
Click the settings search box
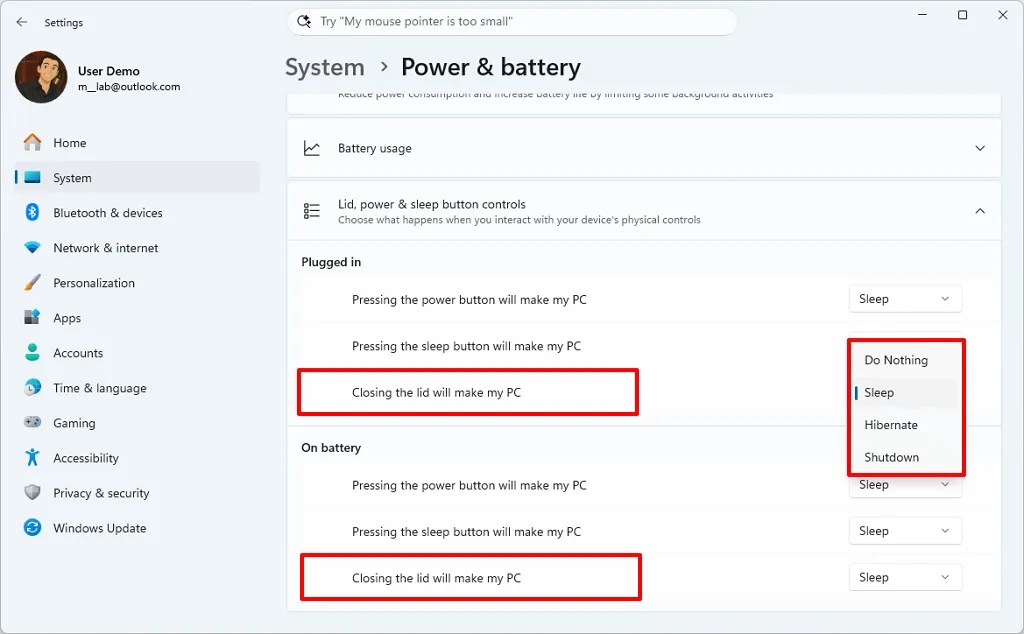coord(512,22)
